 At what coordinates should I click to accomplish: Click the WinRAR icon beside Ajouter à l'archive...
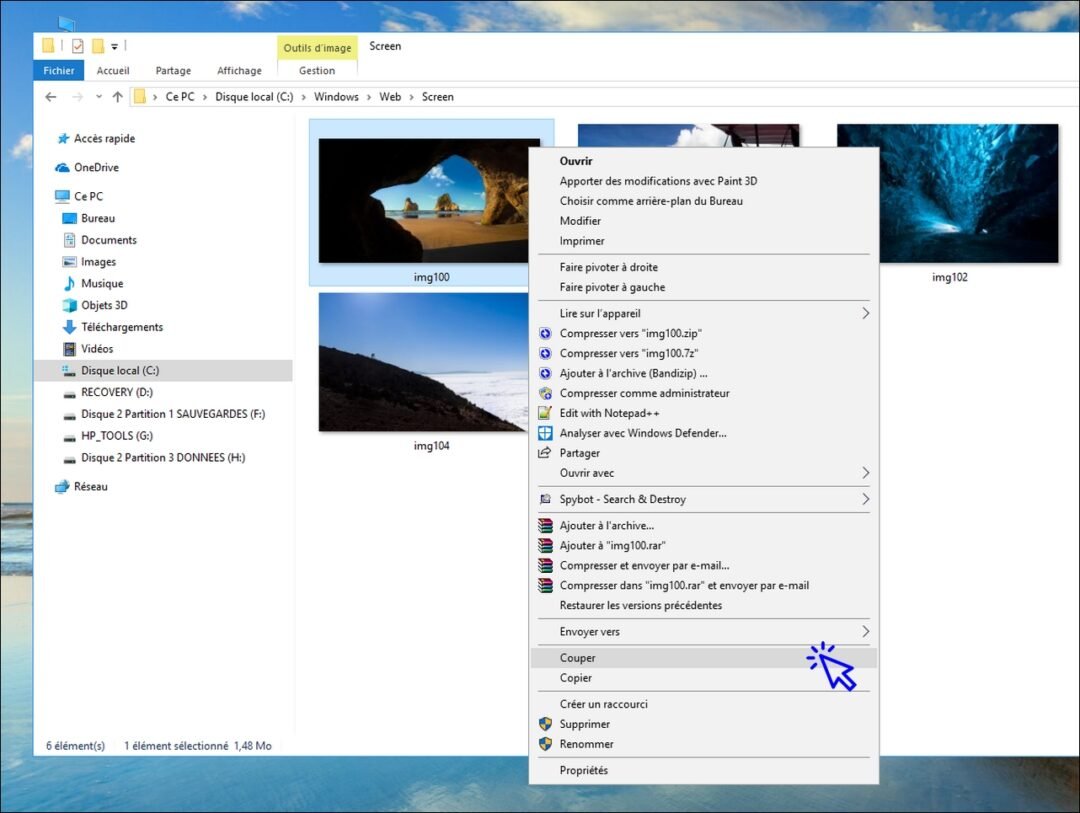(545, 526)
